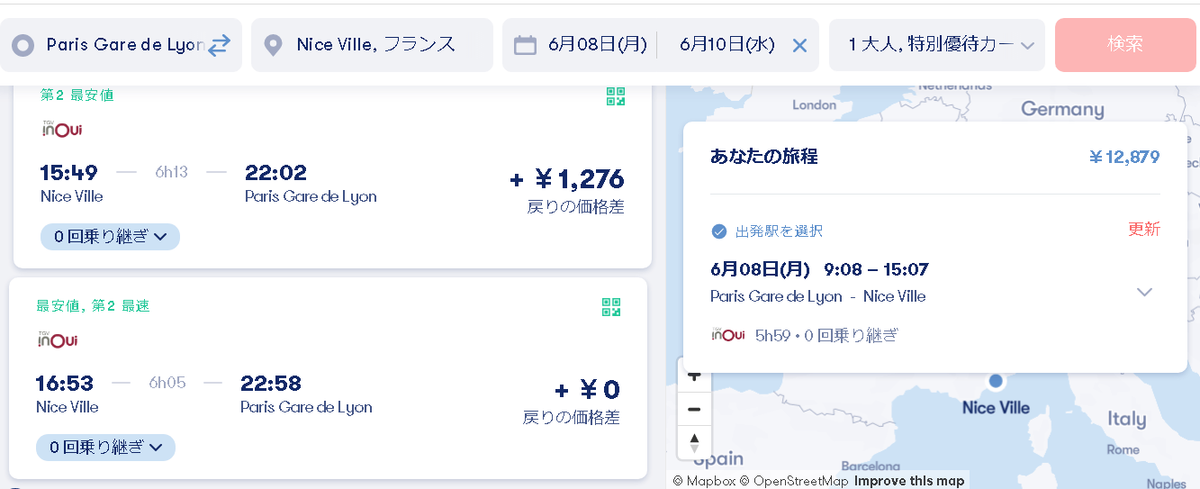Click the あなたの旅程 heading
1200x489 pixels.
[x=764, y=157]
